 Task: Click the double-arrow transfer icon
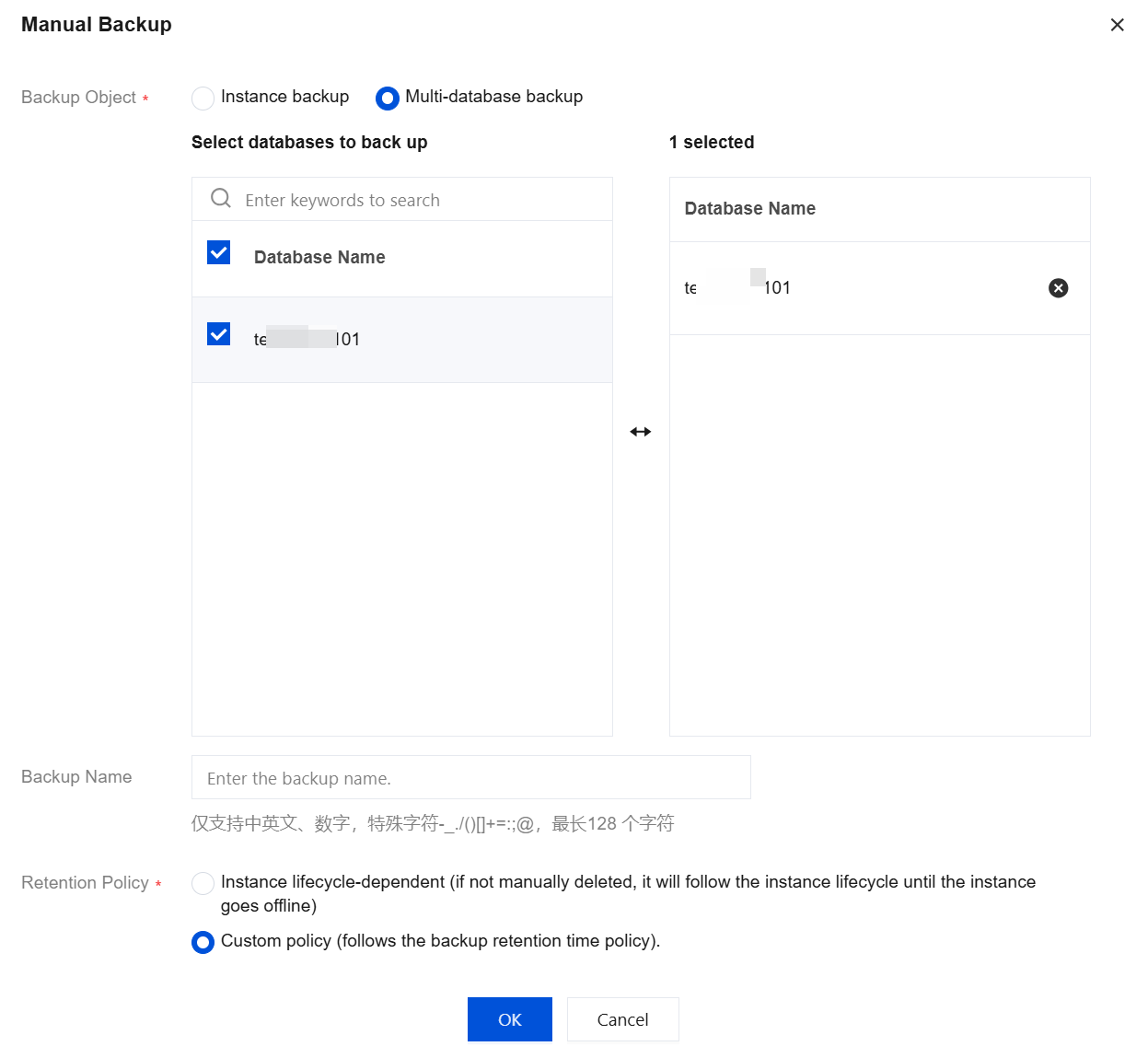(x=641, y=432)
